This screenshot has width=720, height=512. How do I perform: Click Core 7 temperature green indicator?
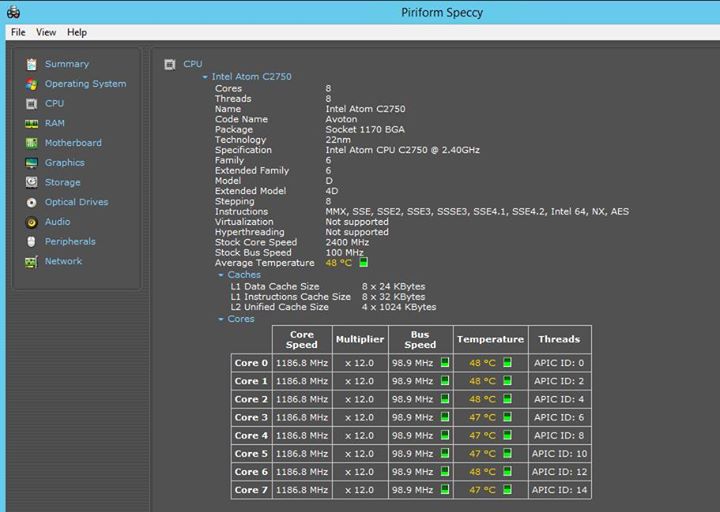(x=507, y=489)
